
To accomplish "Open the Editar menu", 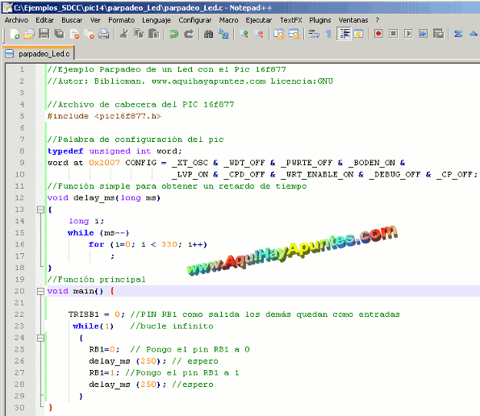I will [45, 20].
